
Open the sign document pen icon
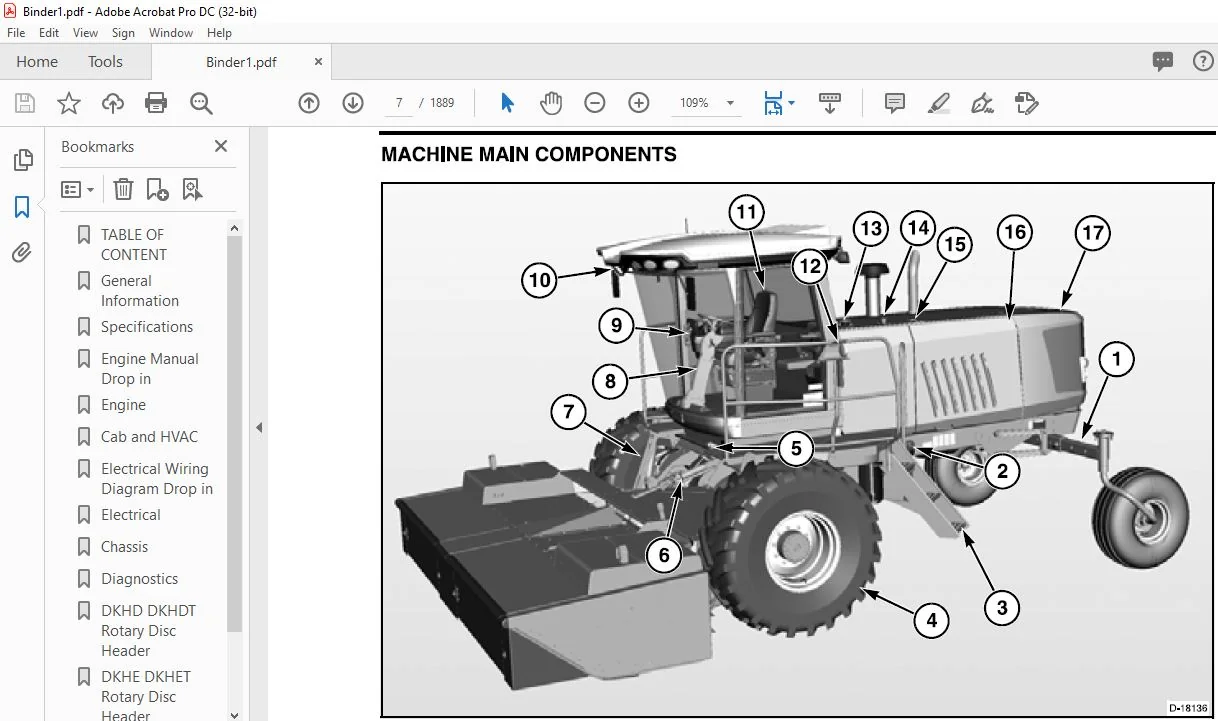click(x=983, y=103)
